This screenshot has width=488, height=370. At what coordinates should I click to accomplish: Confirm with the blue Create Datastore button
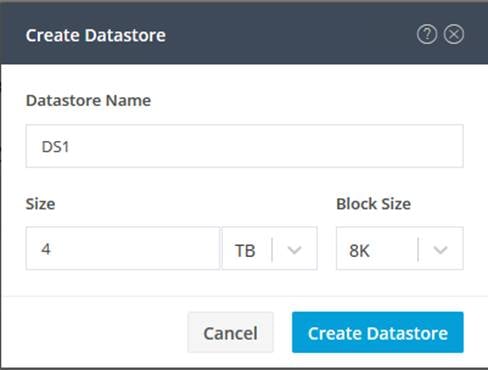(378, 332)
